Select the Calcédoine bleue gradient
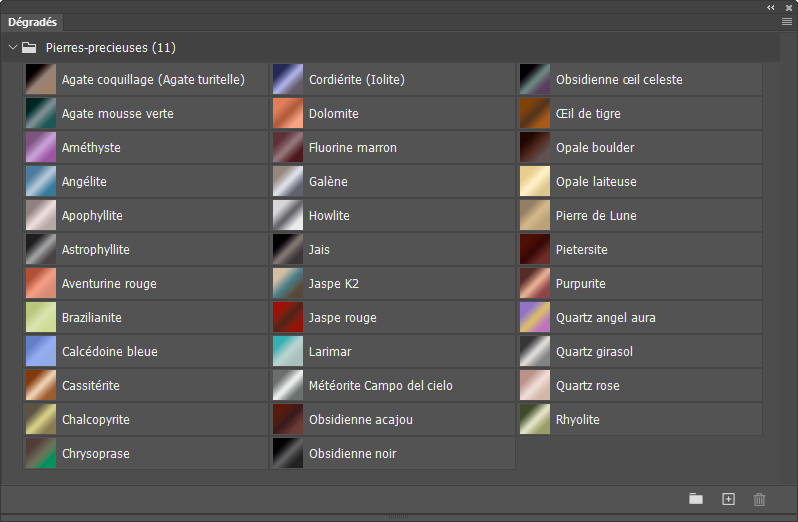 coord(41,352)
